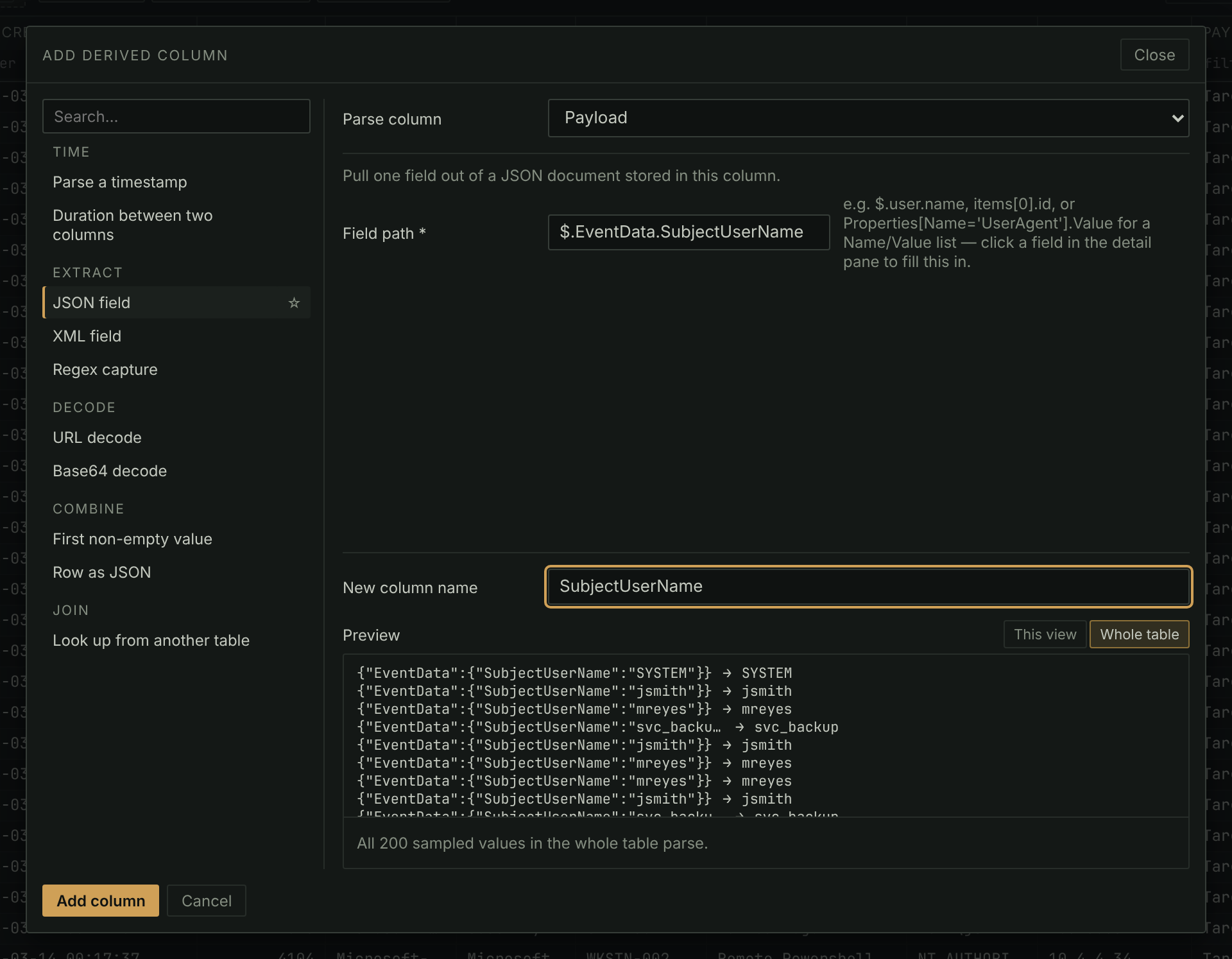Click the first jsmith preview row
1232x959 pixels.
tap(574, 691)
